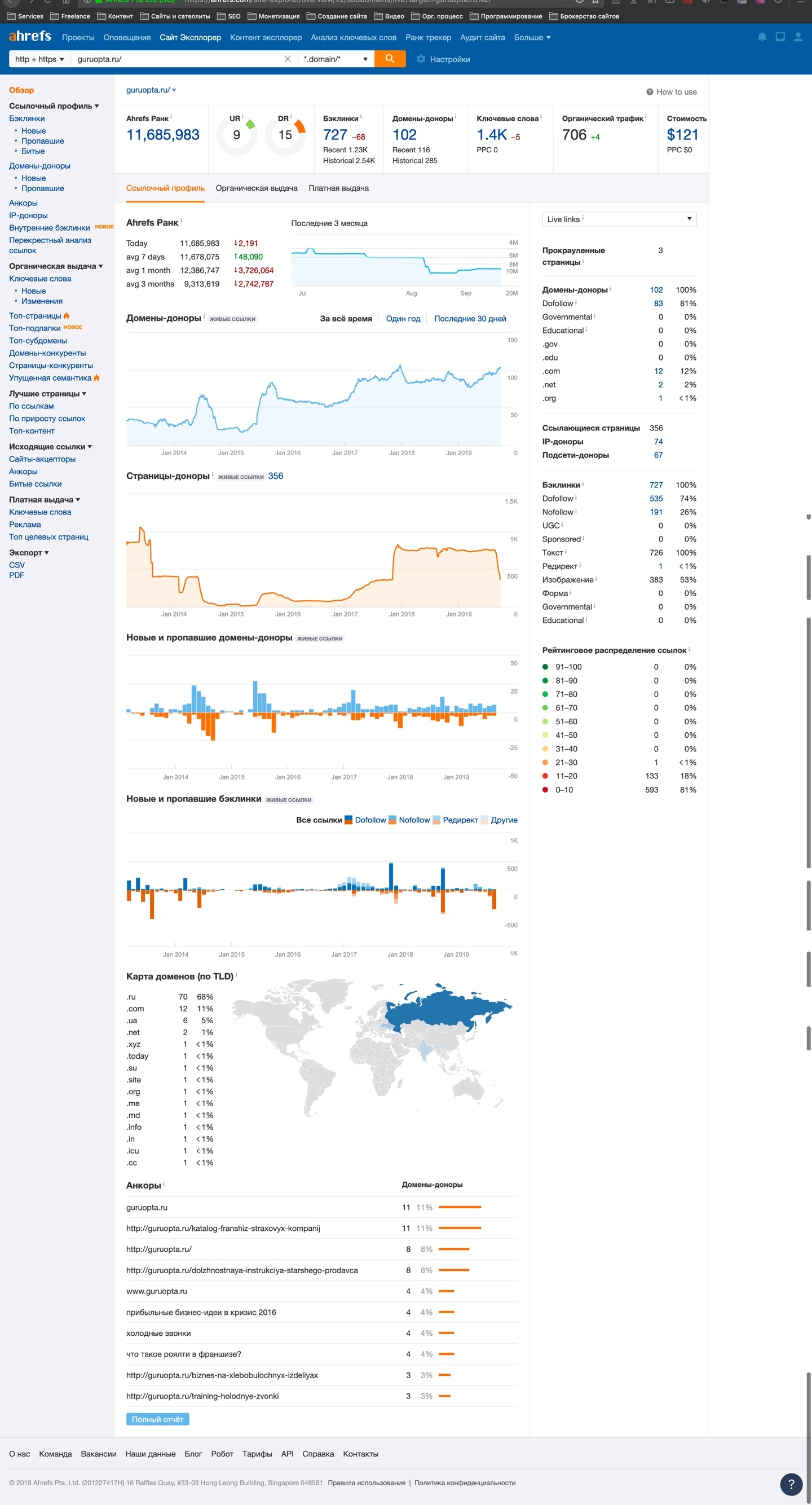
Task: Click the info icon beside Ключевые слова metric
Action: tap(541, 117)
